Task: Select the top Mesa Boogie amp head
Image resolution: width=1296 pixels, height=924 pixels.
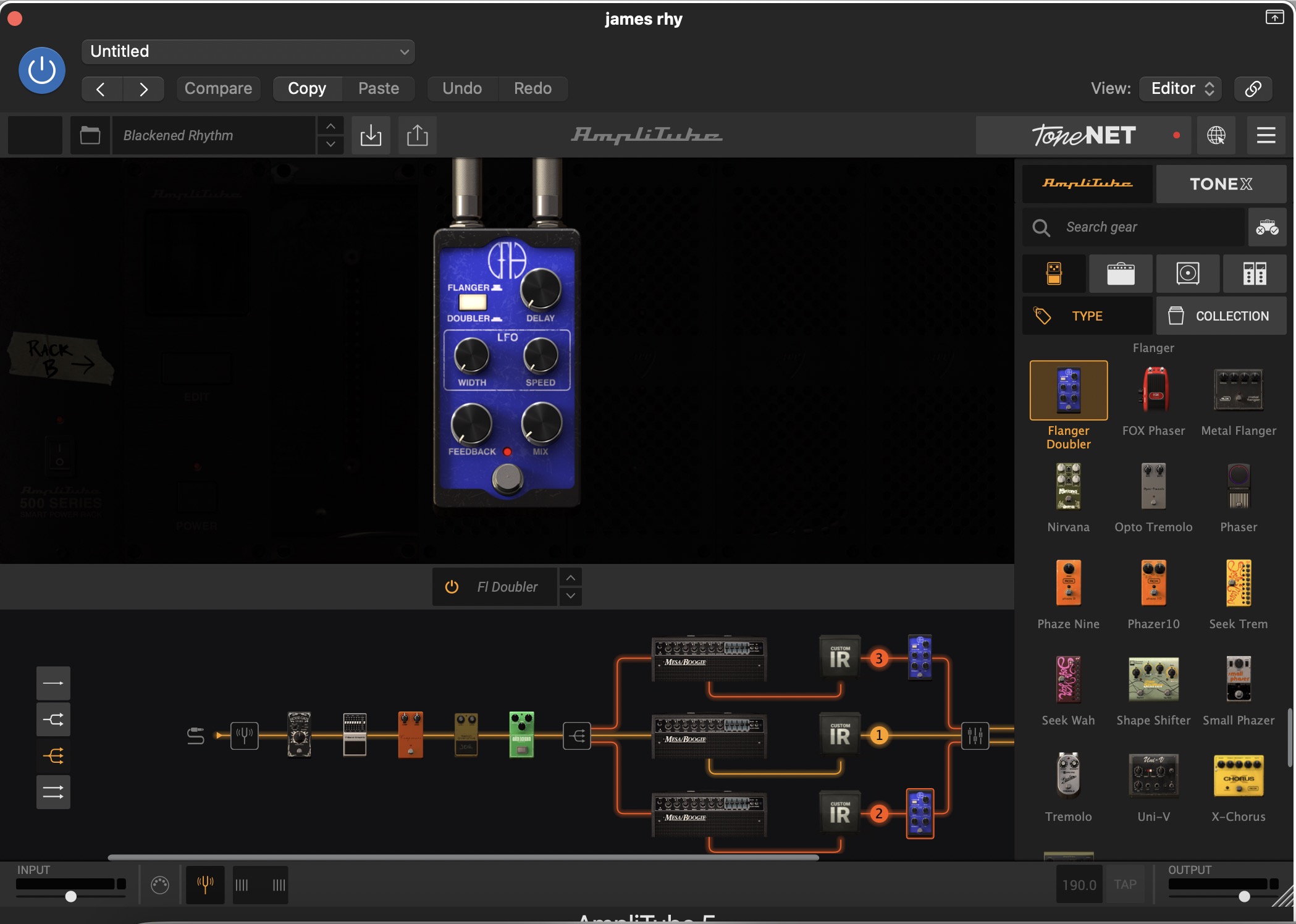Action: pos(709,658)
